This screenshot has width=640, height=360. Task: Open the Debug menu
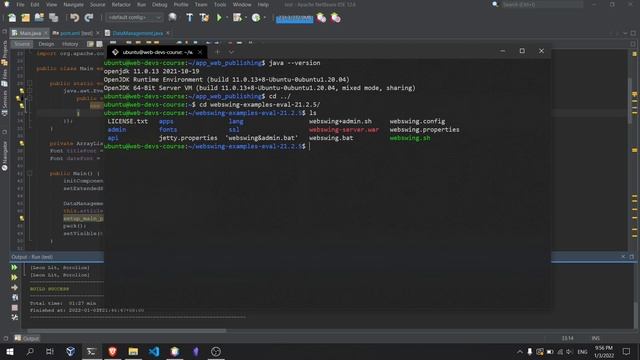tap(160, 4)
